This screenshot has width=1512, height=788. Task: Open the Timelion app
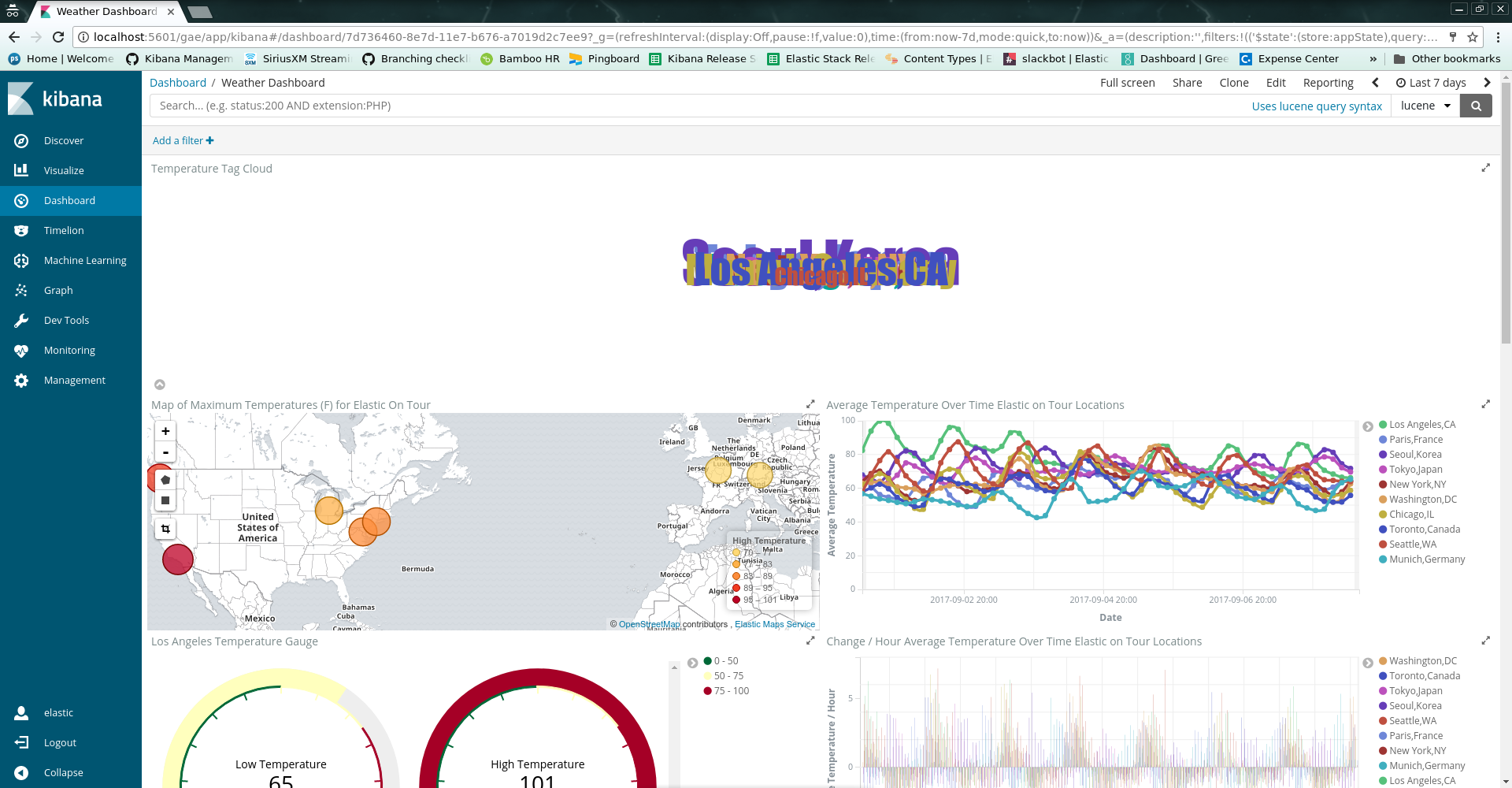63,230
